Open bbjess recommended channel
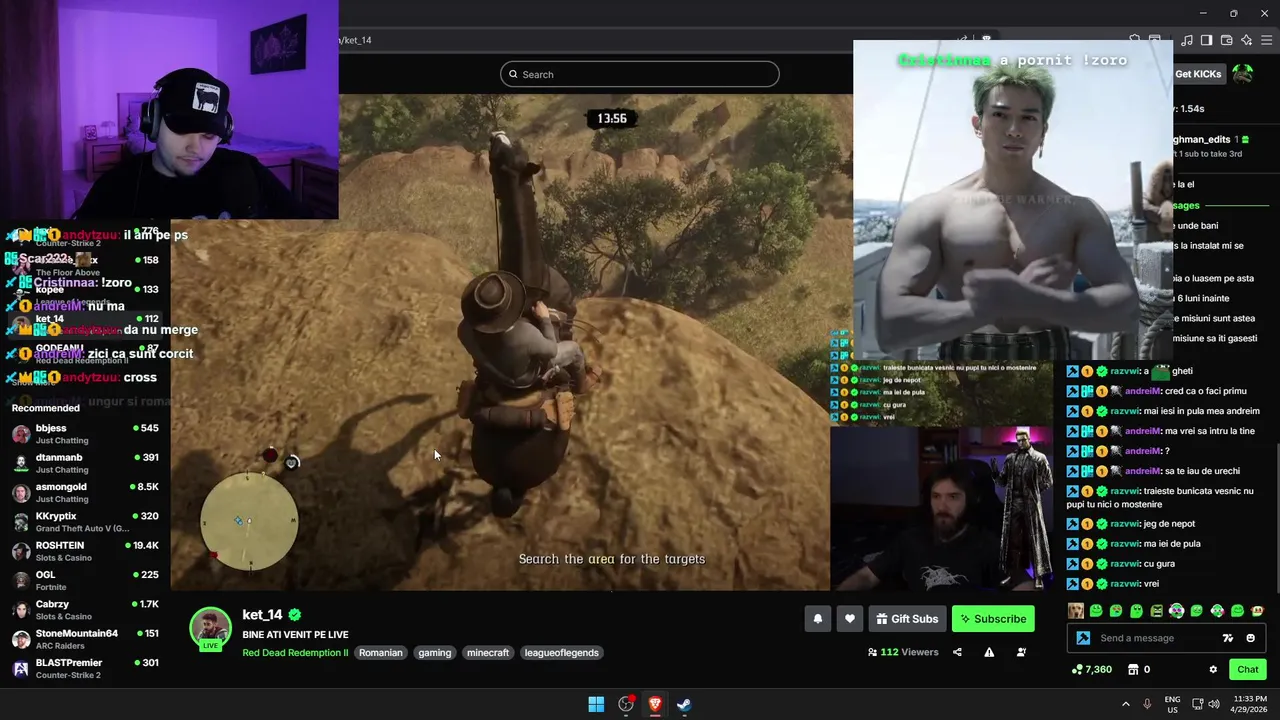This screenshot has height=720, width=1280. 85,434
